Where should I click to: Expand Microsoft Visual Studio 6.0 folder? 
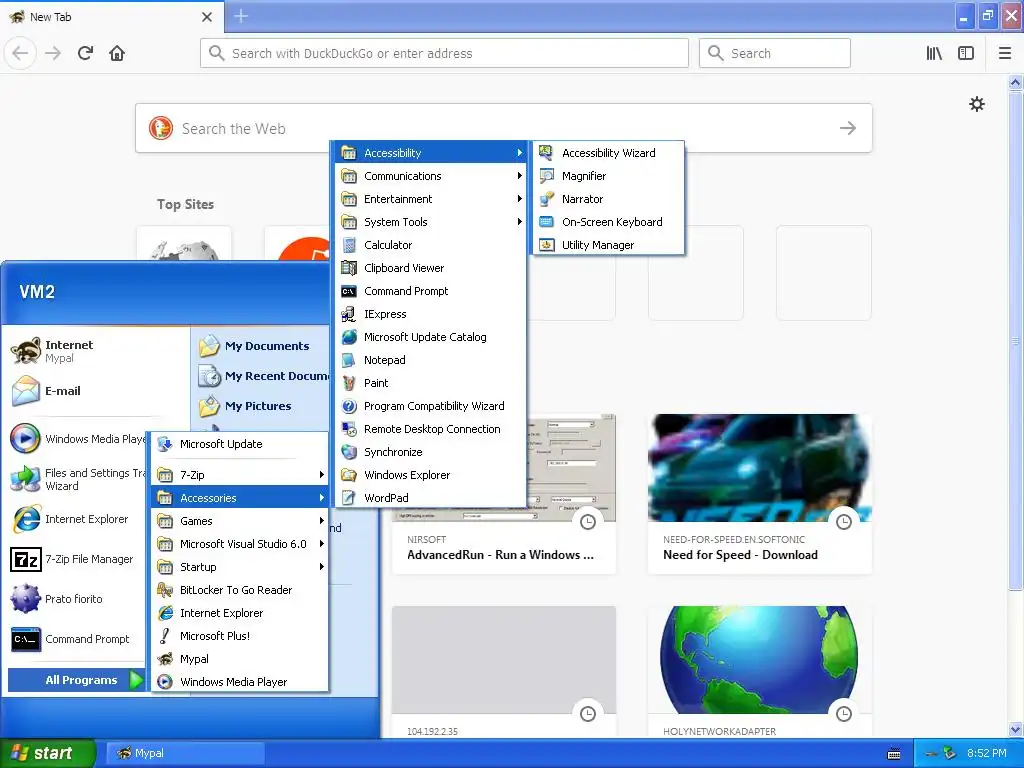tap(240, 544)
